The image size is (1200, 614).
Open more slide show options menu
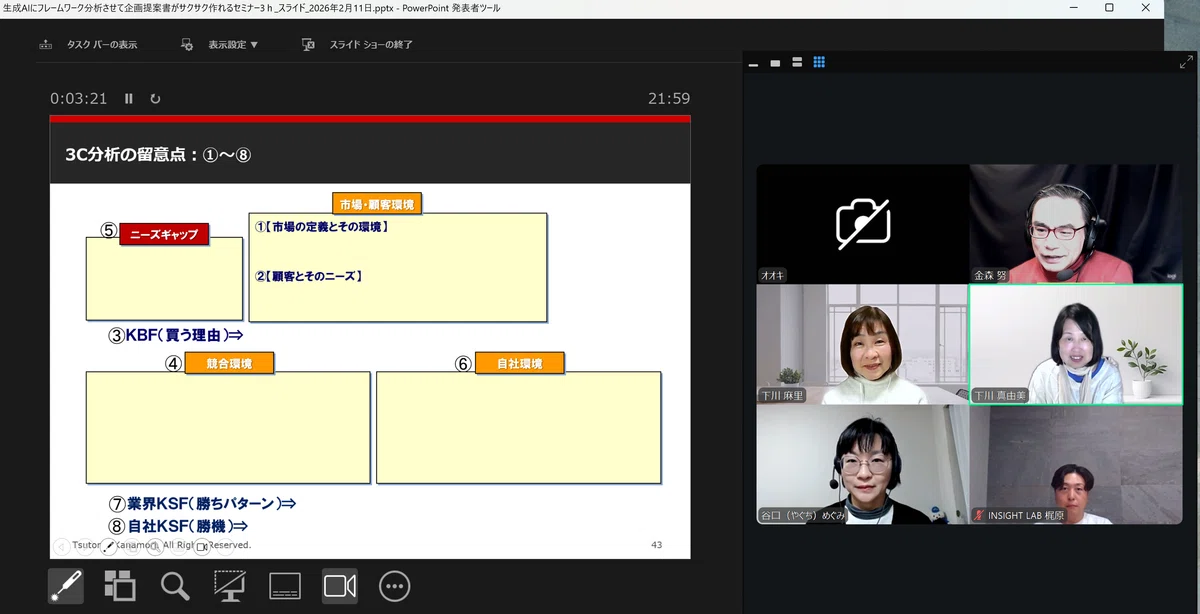[x=395, y=586]
